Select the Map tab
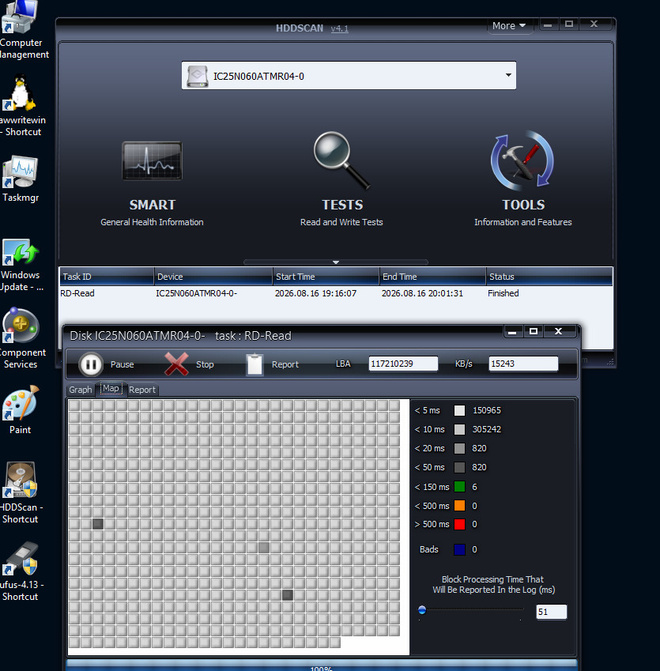The height and width of the screenshot is (671, 660). 111,389
